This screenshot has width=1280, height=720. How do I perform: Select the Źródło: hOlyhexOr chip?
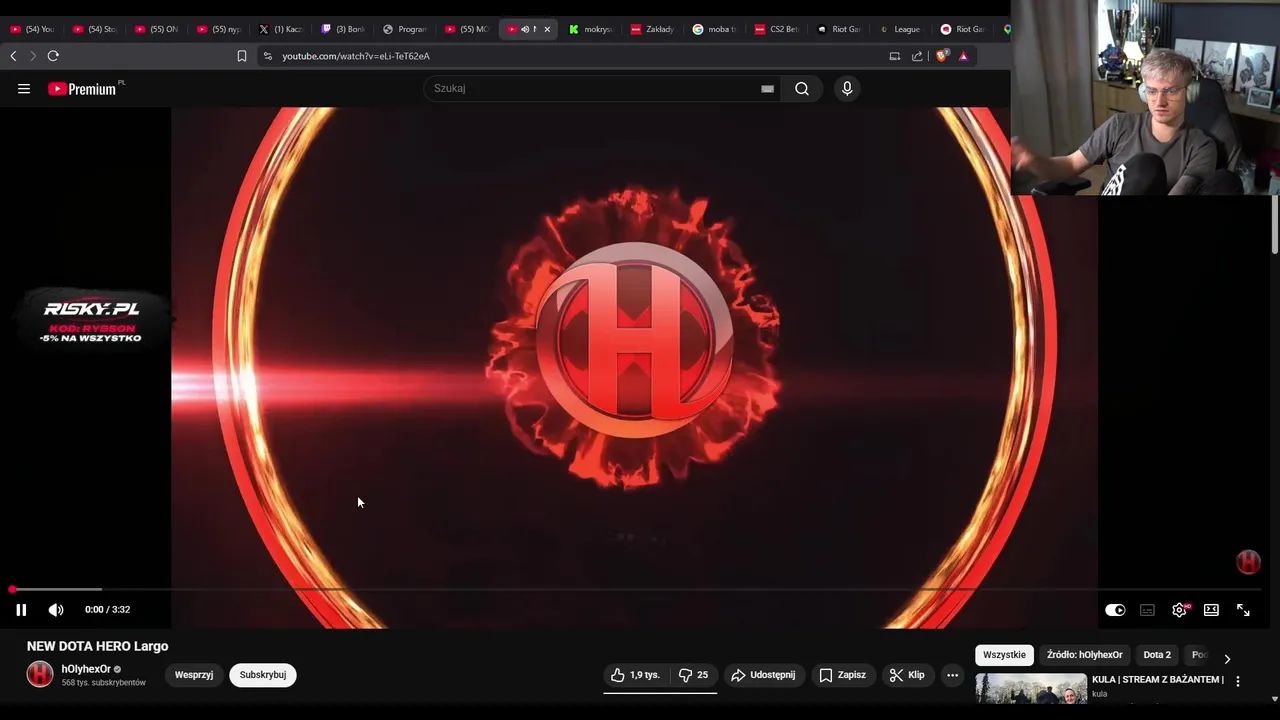click(1085, 655)
